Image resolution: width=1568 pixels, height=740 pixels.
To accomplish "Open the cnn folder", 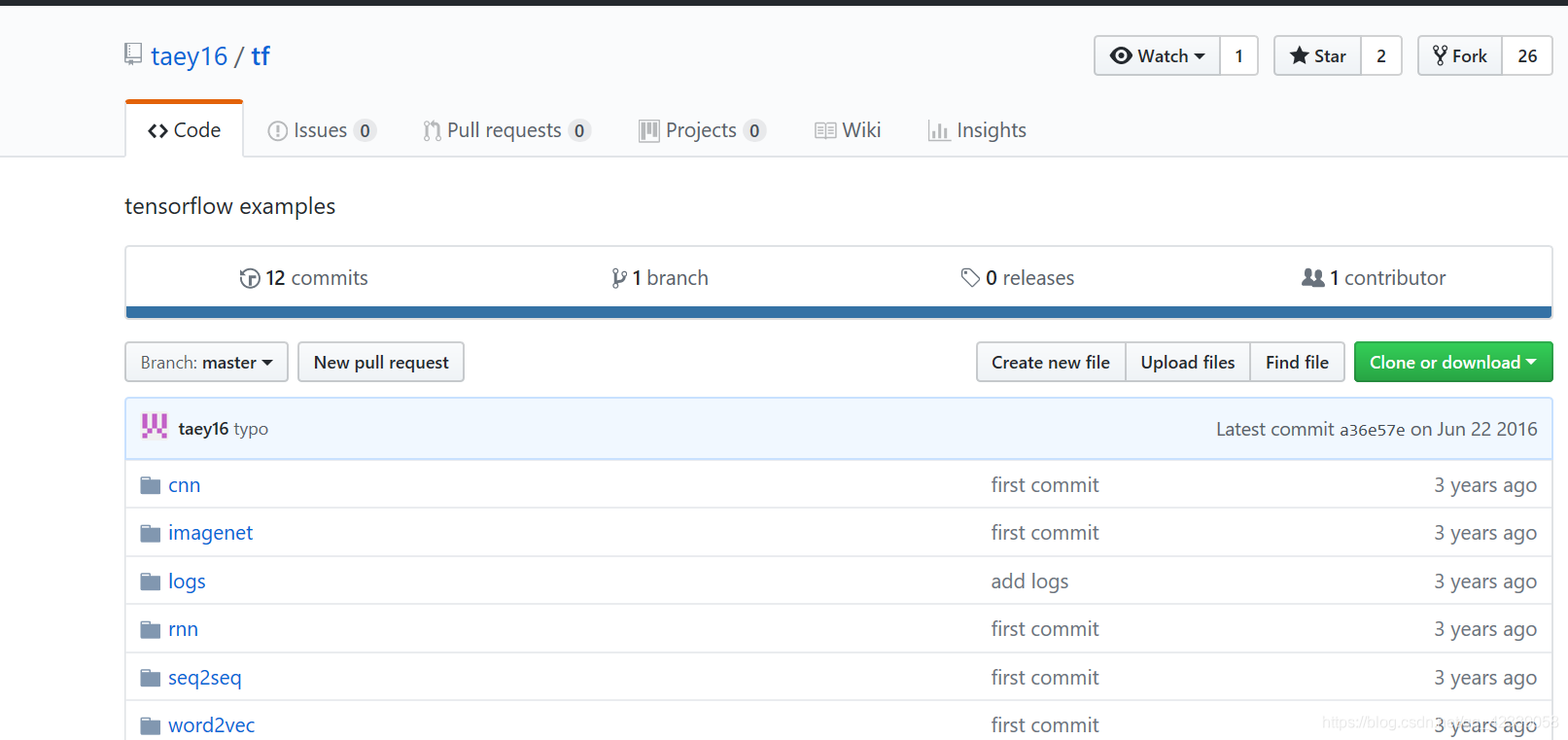I will coord(184,485).
